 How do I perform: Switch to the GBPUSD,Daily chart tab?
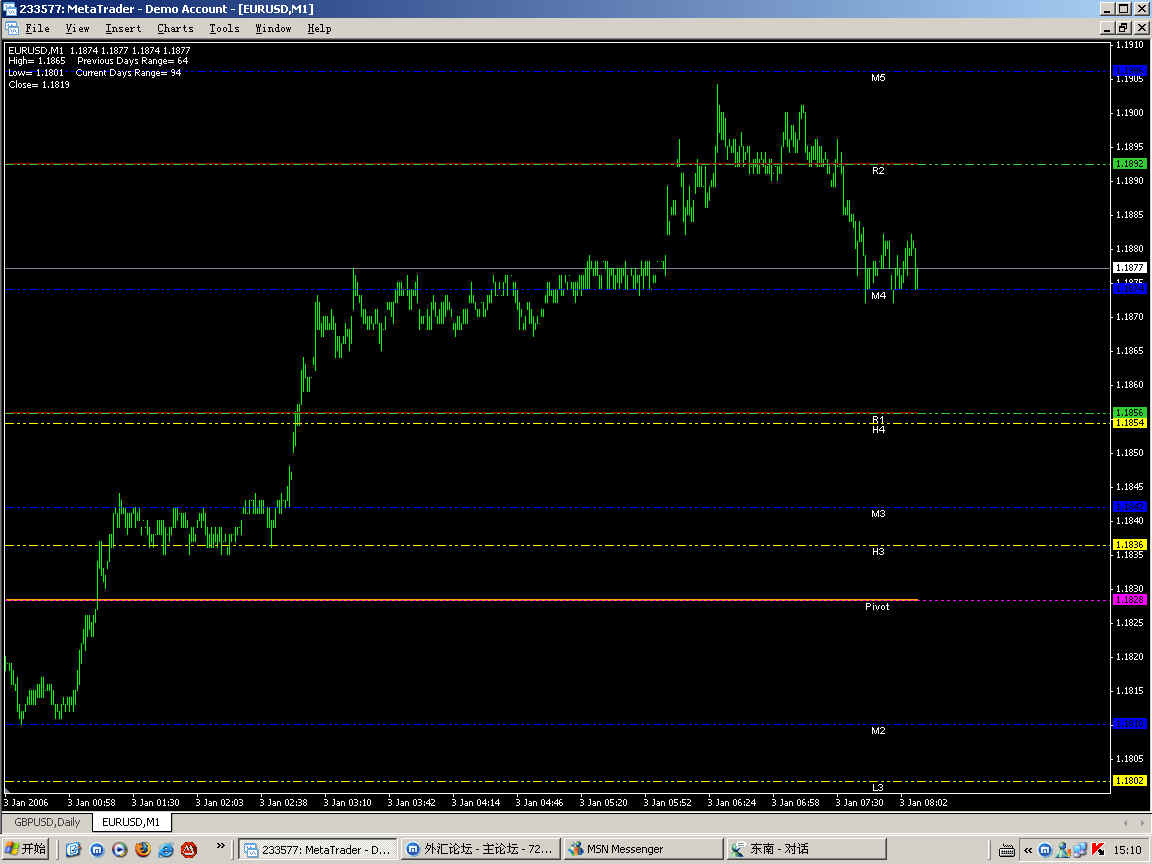pos(46,822)
